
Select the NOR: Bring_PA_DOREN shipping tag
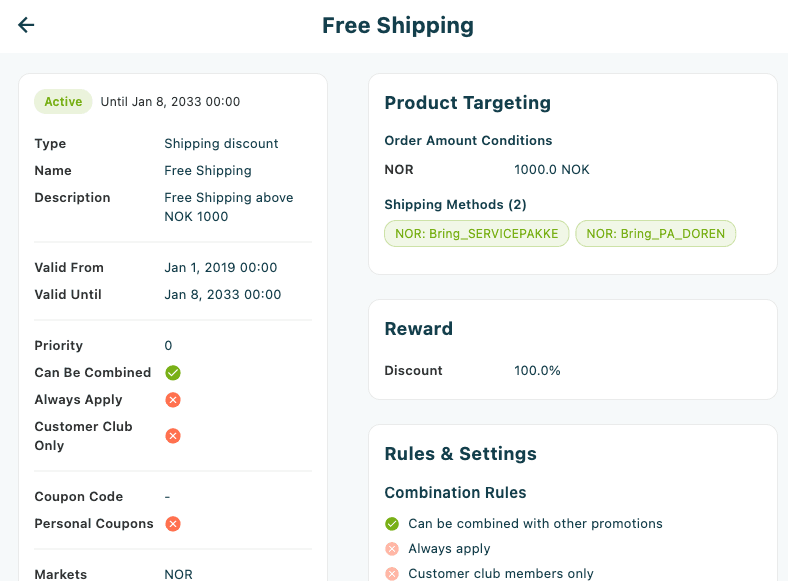(655, 234)
